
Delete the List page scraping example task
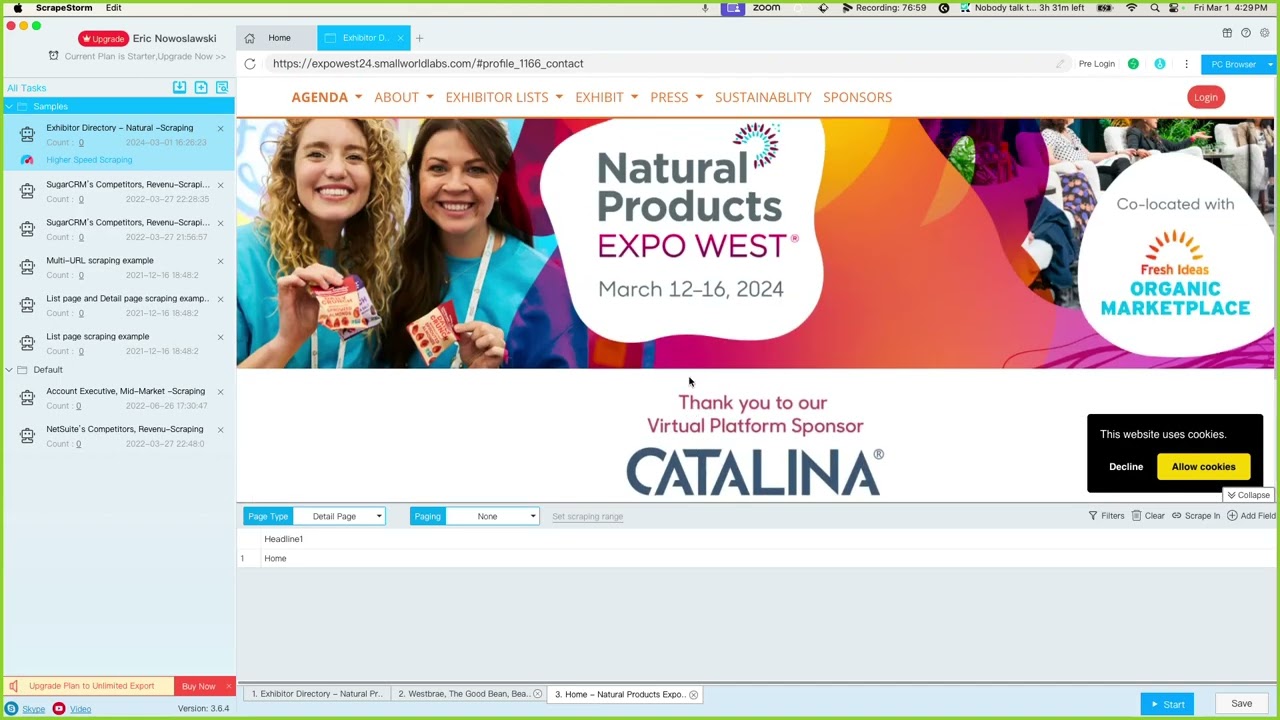(x=221, y=337)
